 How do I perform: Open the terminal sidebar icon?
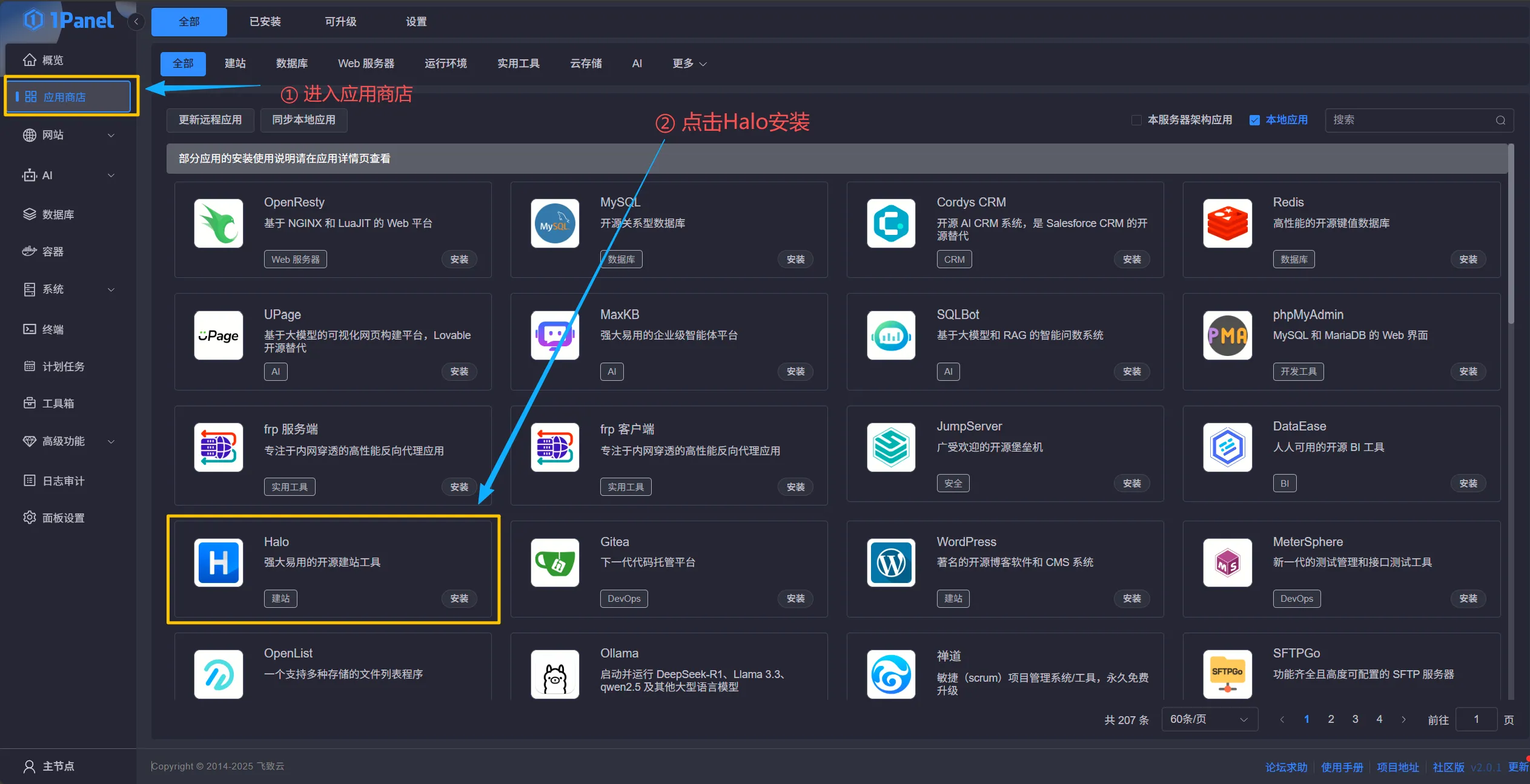coord(29,329)
